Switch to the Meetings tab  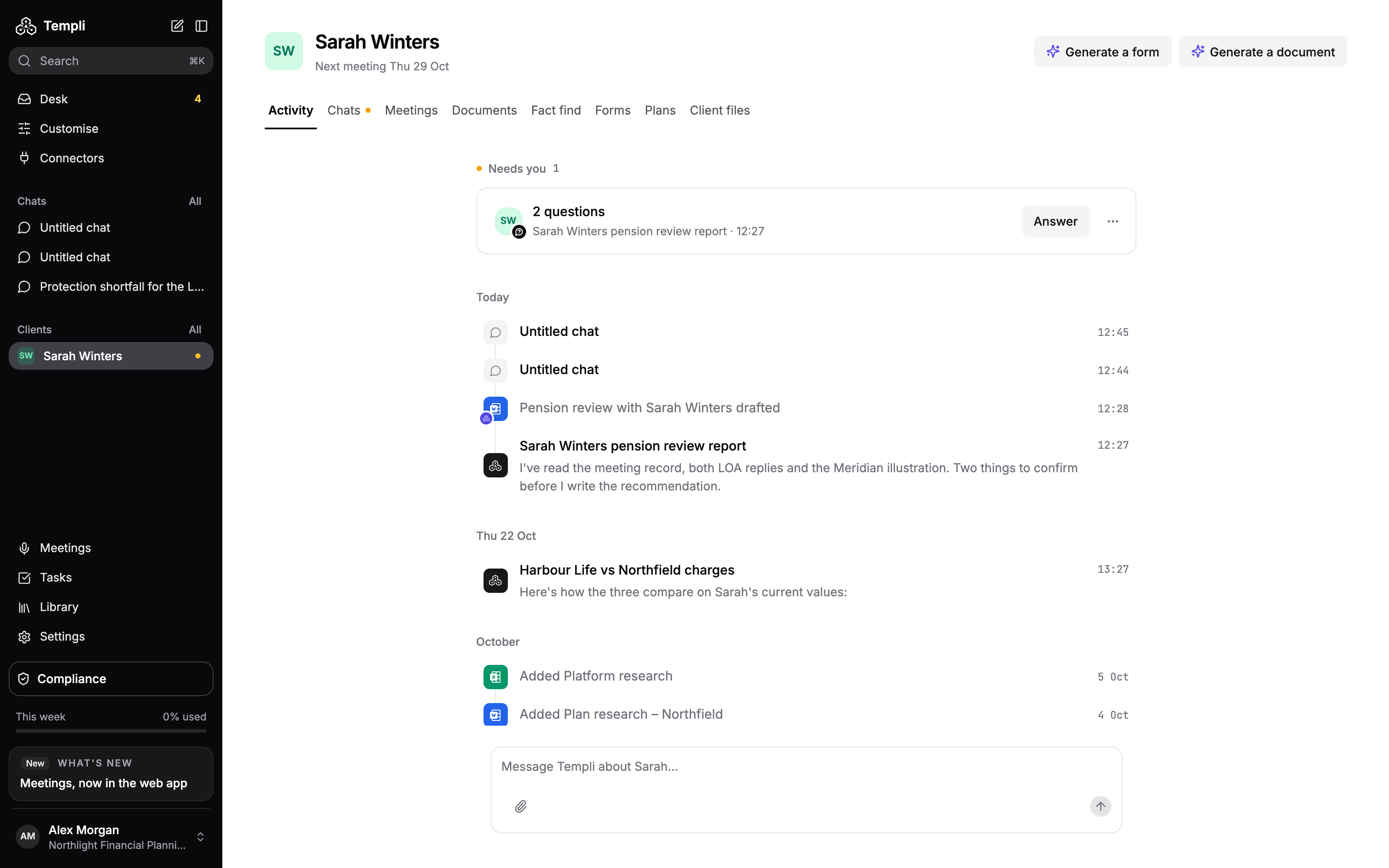click(x=411, y=110)
